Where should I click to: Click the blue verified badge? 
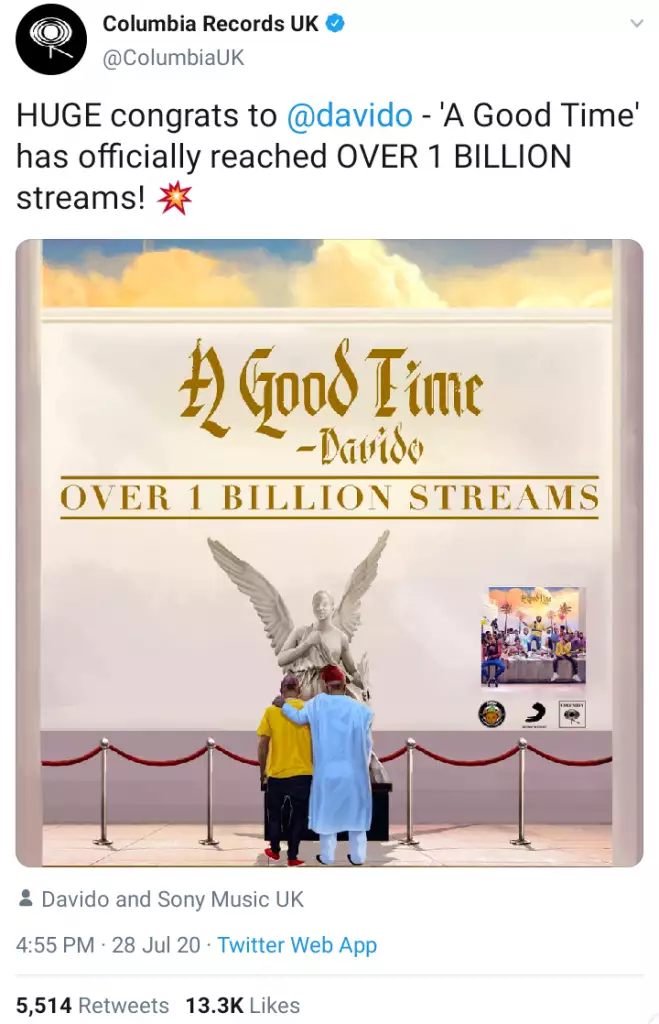pyautogui.click(x=335, y=24)
